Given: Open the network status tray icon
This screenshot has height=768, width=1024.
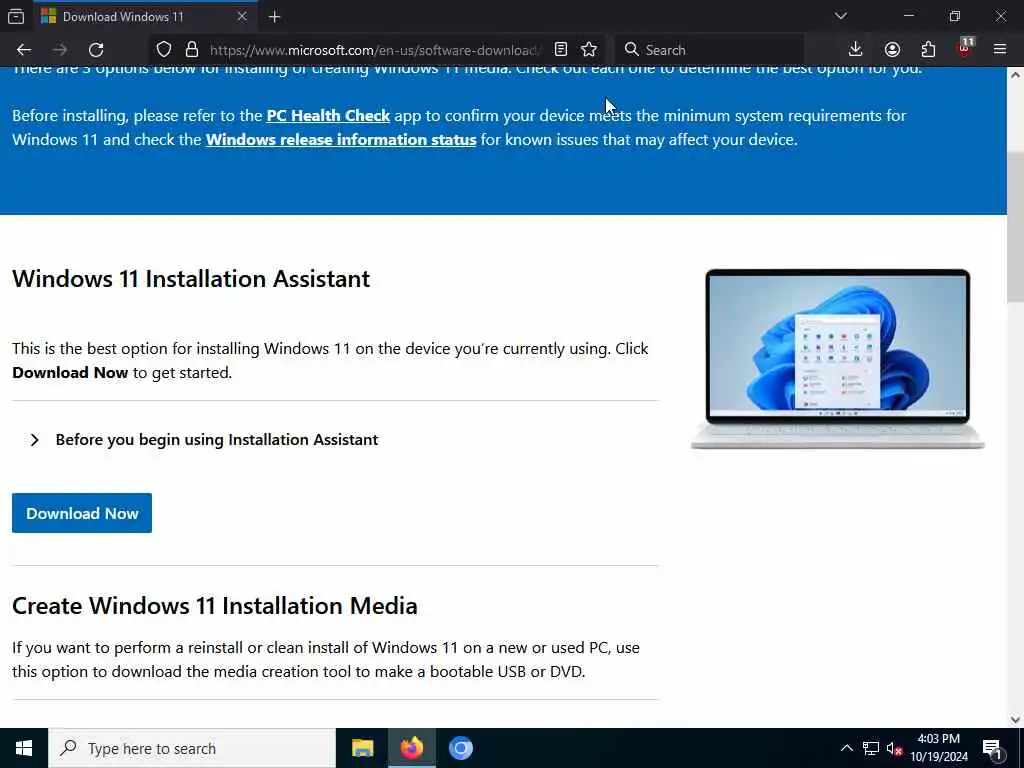Looking at the screenshot, I should (871, 748).
